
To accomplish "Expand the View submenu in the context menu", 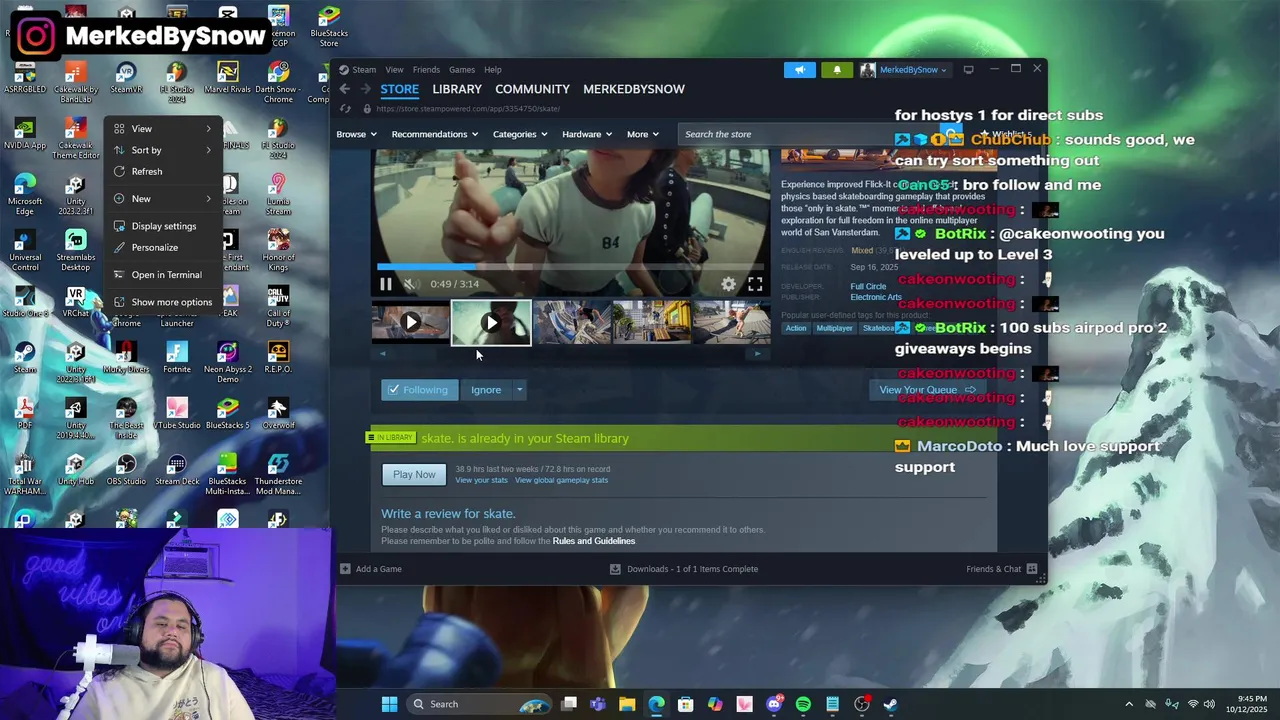I will [163, 129].
